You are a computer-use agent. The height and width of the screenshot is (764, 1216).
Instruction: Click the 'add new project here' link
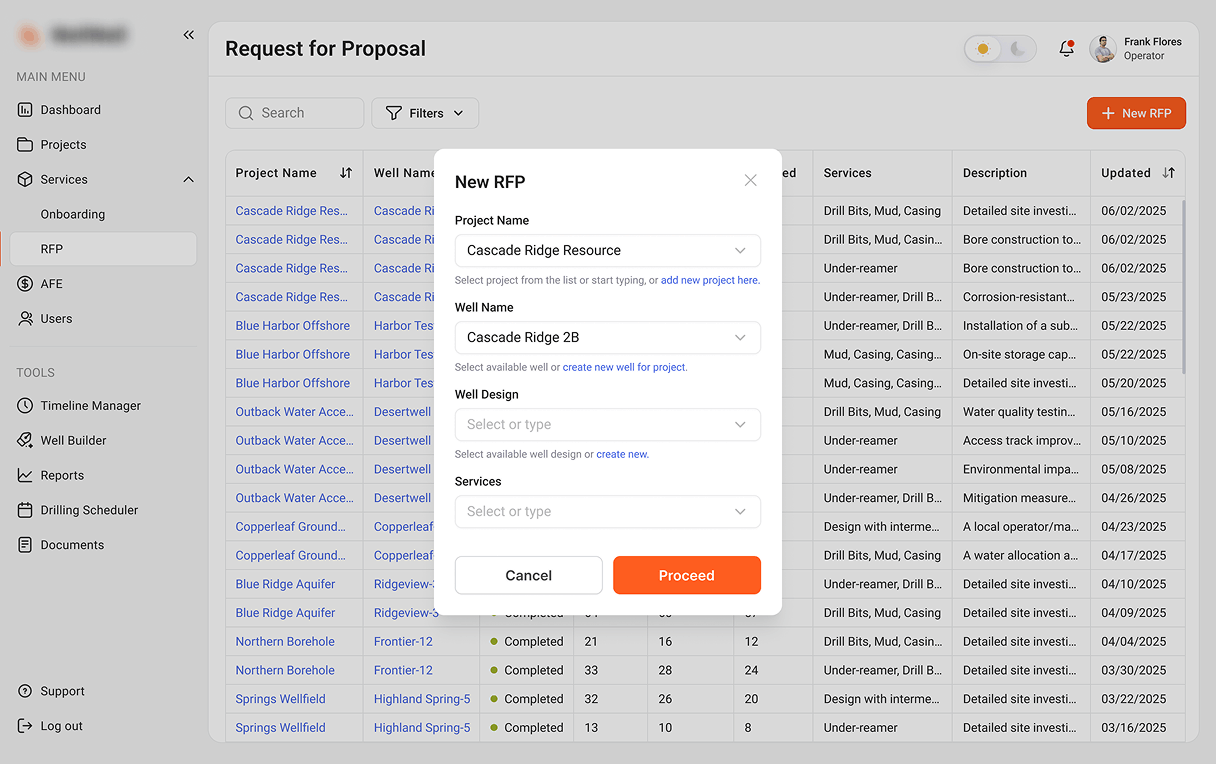pyautogui.click(x=709, y=281)
